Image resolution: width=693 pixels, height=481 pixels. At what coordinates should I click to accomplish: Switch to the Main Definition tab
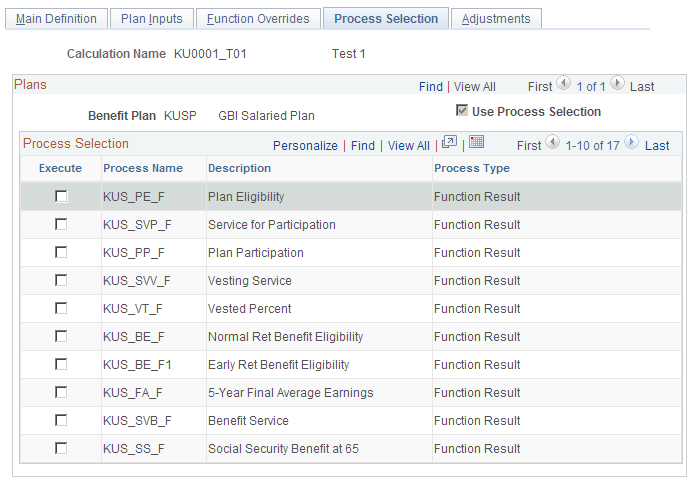56,19
